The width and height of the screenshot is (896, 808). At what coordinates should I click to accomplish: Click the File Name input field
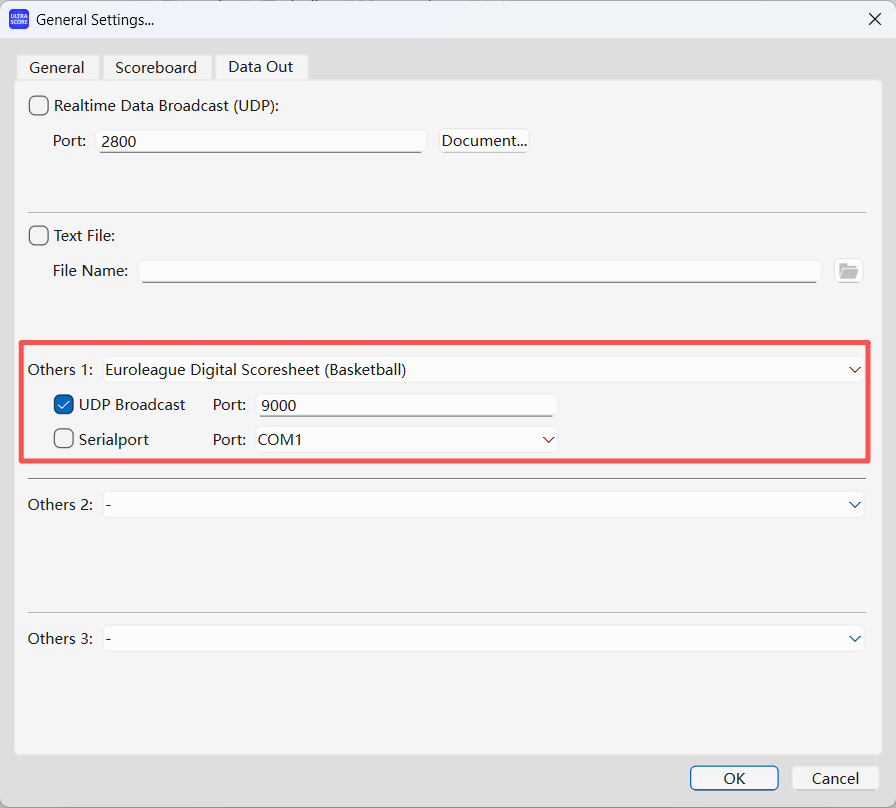pos(480,271)
